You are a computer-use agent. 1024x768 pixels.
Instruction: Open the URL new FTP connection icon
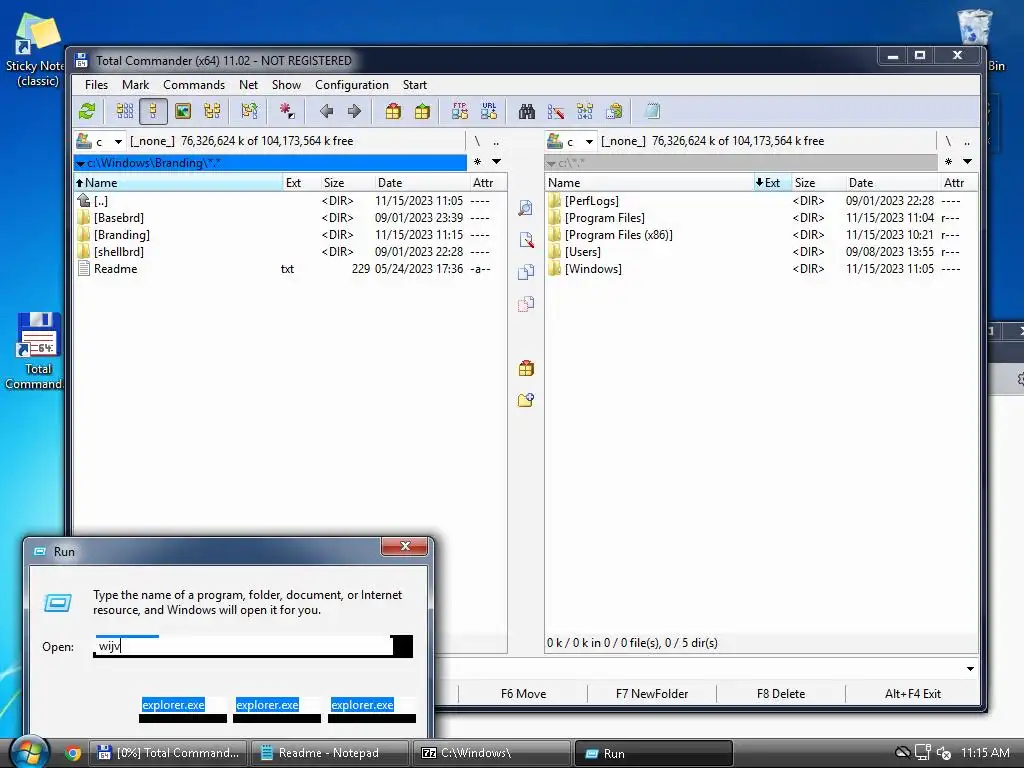pos(489,111)
